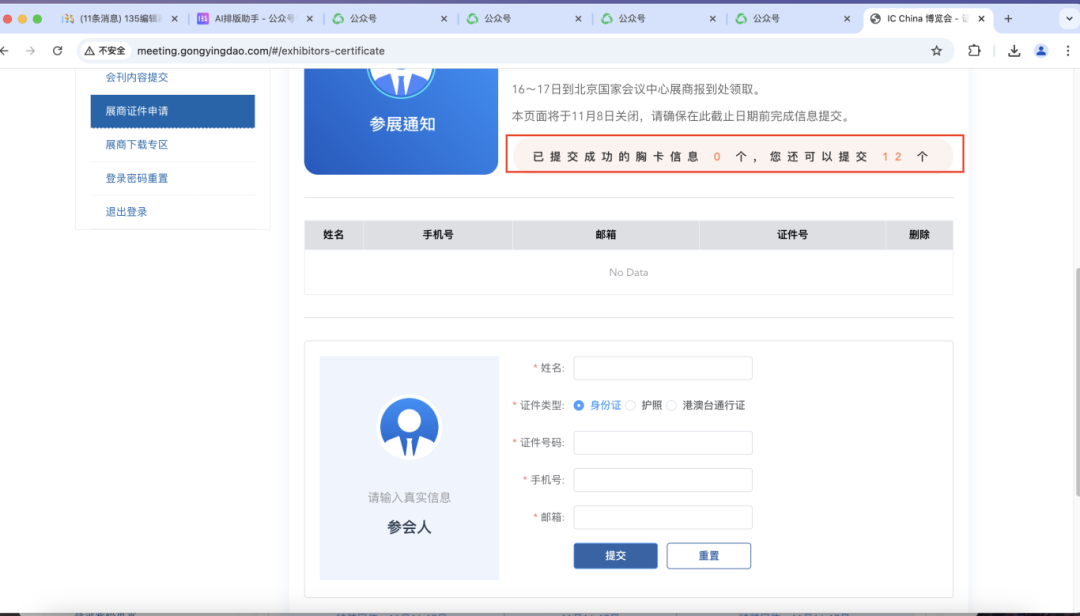Click the 删除 table column header
1080x616 pixels.
click(919, 235)
